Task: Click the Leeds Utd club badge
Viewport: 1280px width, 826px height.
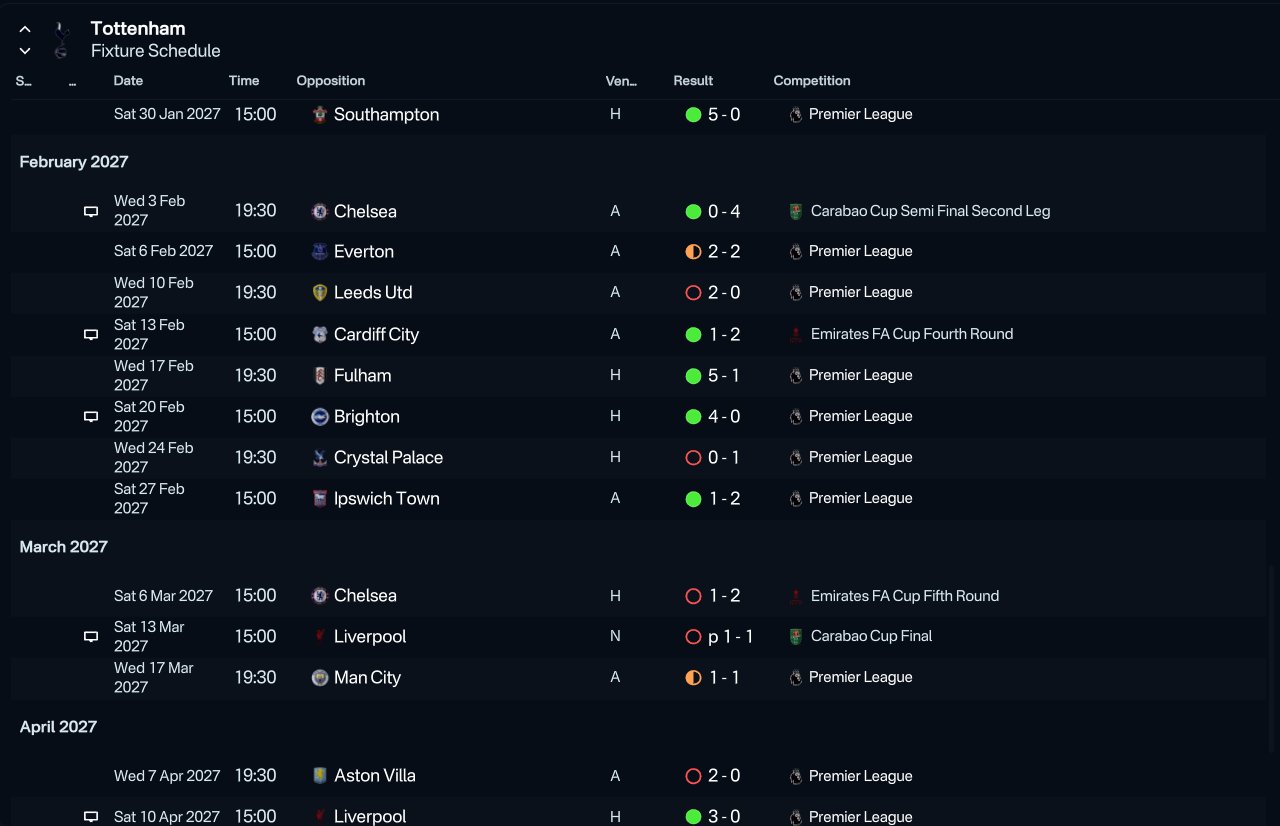Action: coord(319,293)
